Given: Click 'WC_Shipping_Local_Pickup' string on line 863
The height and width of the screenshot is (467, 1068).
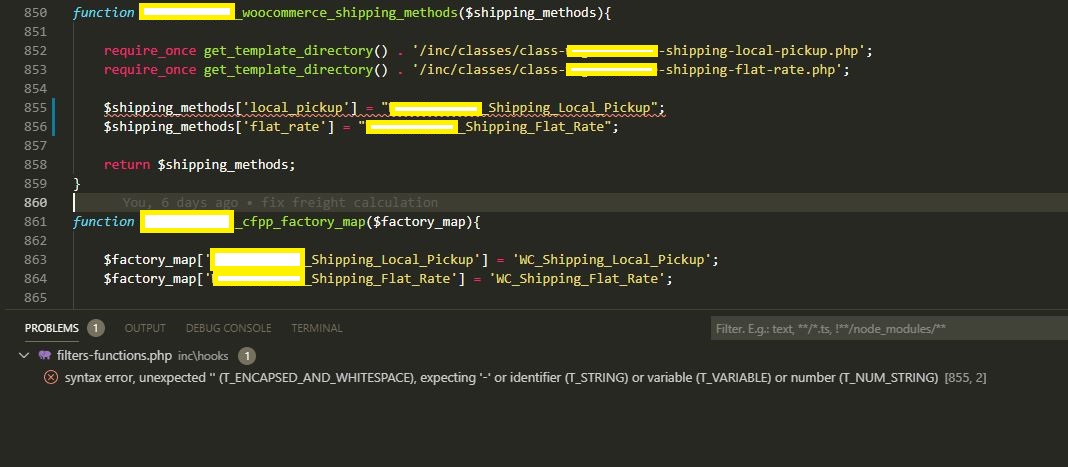Looking at the screenshot, I should pos(614,259).
